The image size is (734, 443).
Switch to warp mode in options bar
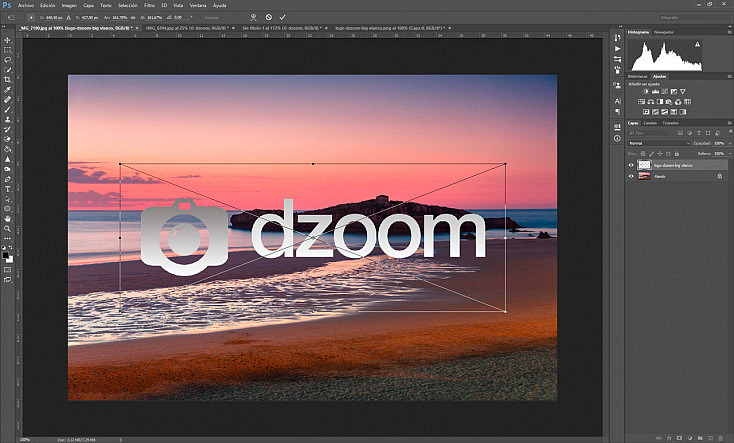[x=253, y=17]
